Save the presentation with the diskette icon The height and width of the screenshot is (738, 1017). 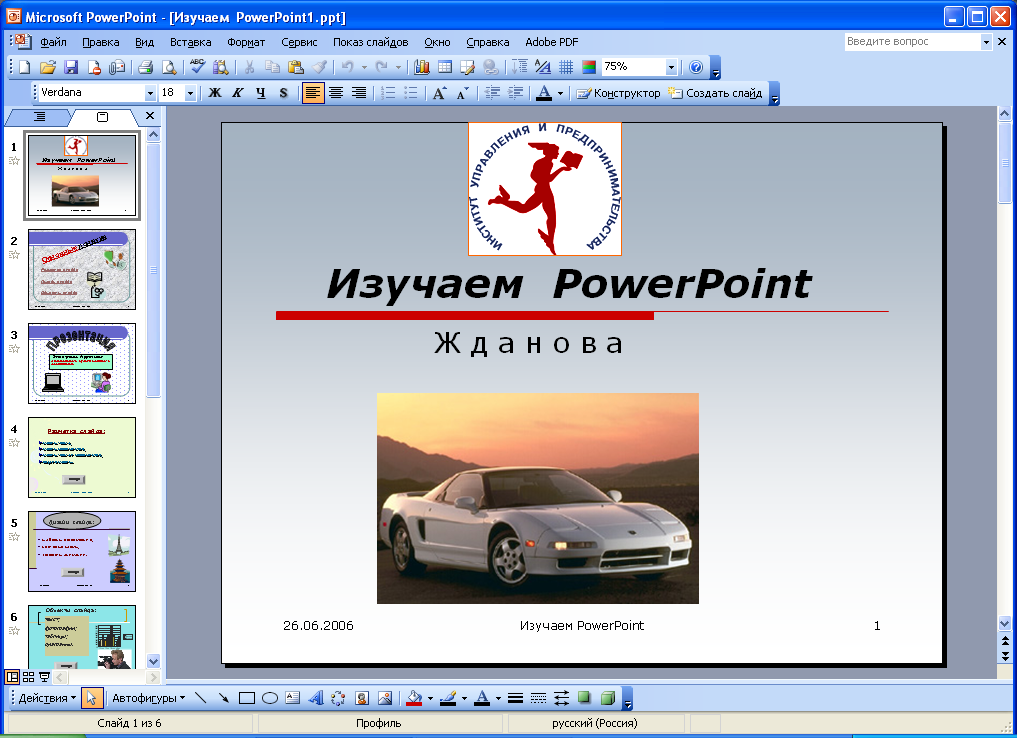click(71, 67)
